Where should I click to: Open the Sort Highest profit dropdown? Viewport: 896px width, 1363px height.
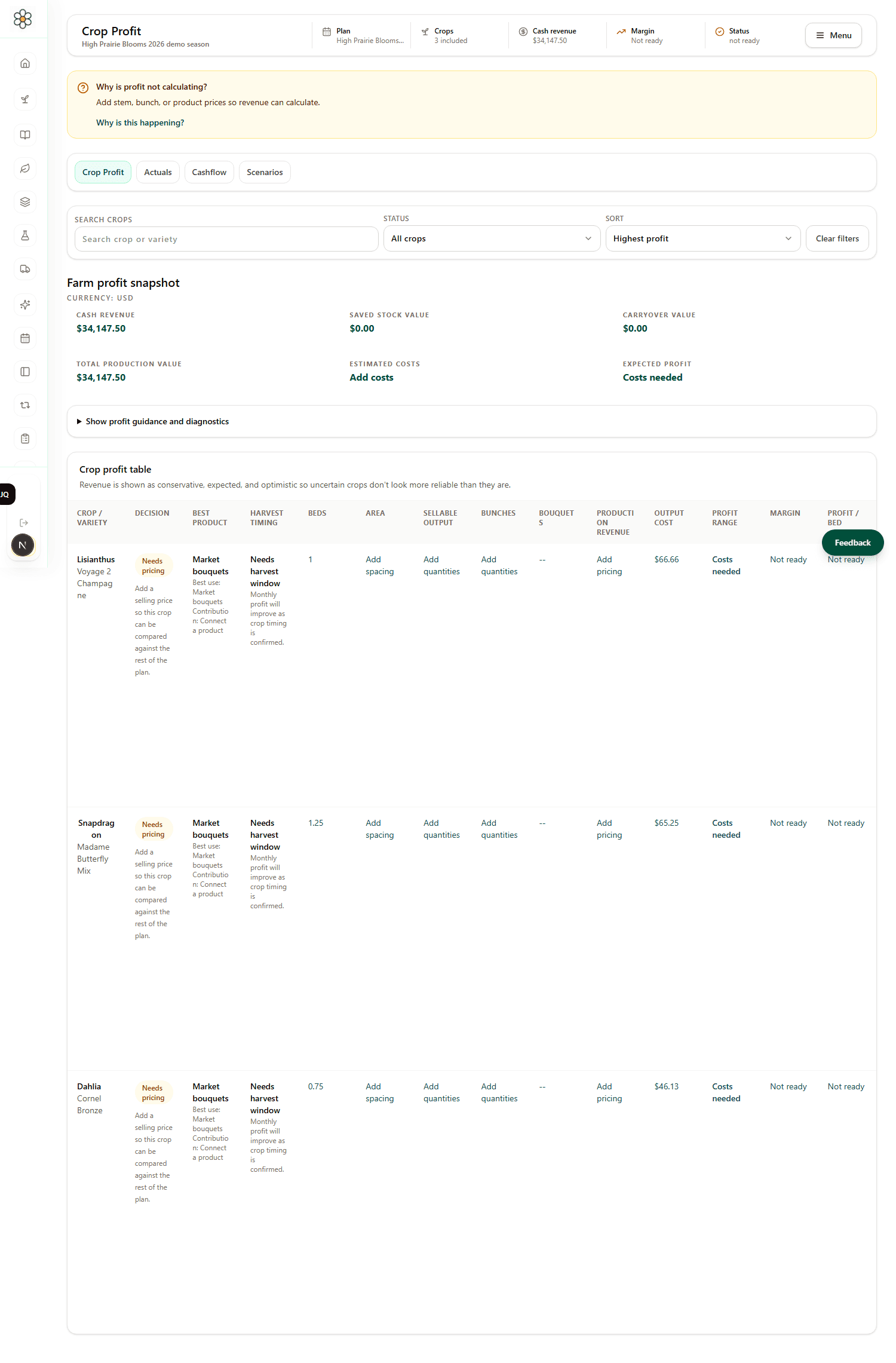[x=702, y=238]
